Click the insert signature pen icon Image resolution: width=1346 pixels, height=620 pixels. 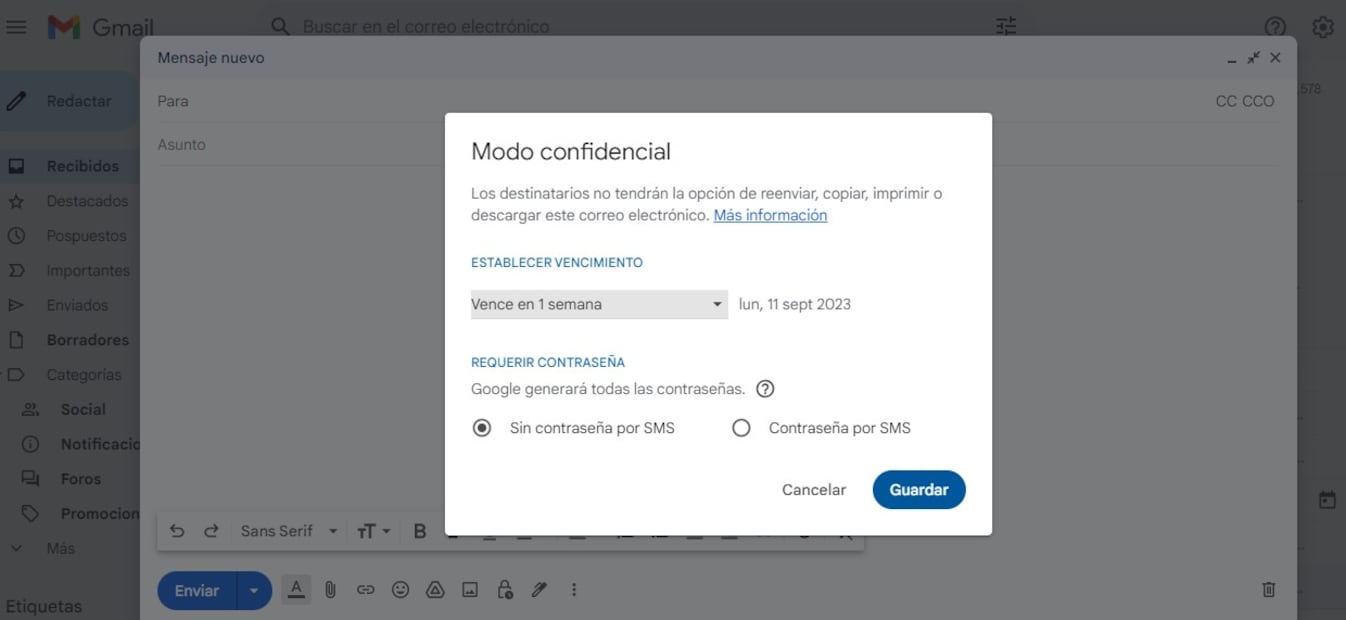click(539, 590)
